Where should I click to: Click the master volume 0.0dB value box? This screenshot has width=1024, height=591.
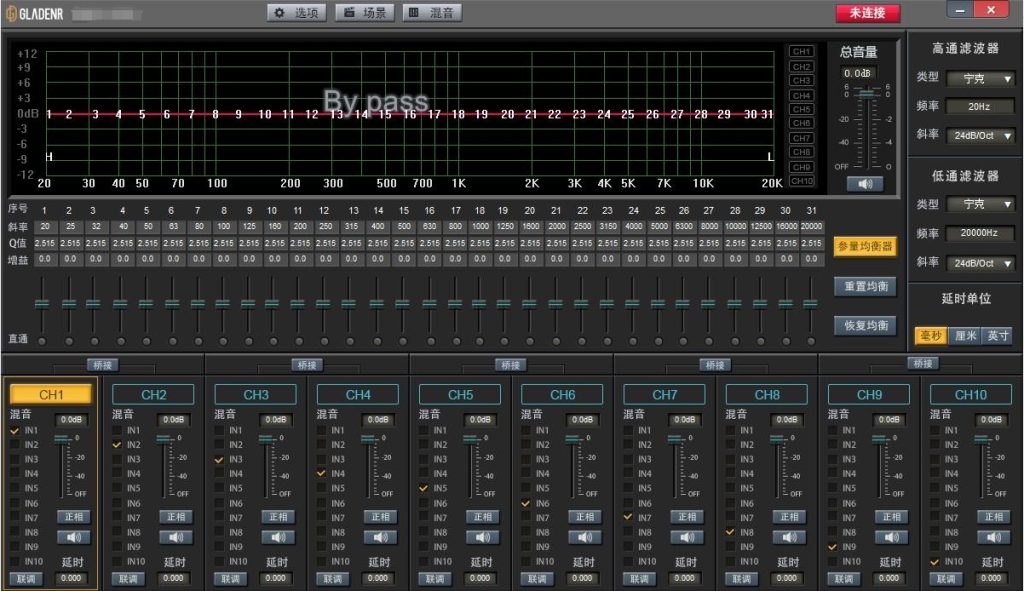[857, 73]
